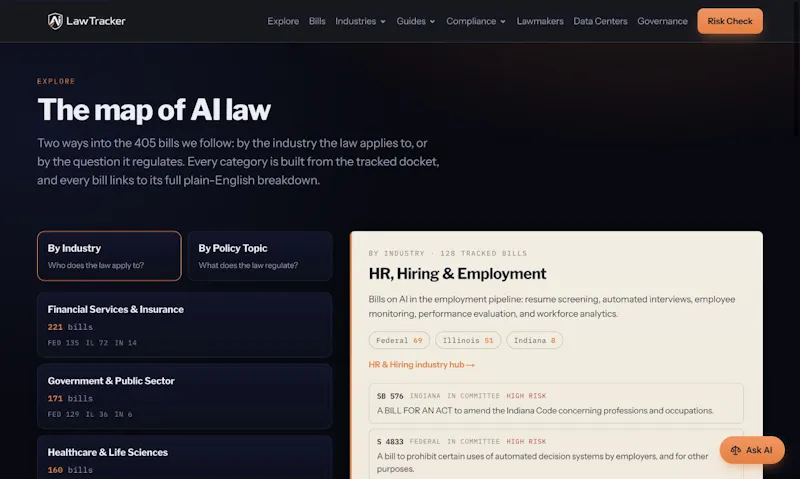Select Government & Public Sector card
The width and height of the screenshot is (800, 479).
[x=185, y=396]
